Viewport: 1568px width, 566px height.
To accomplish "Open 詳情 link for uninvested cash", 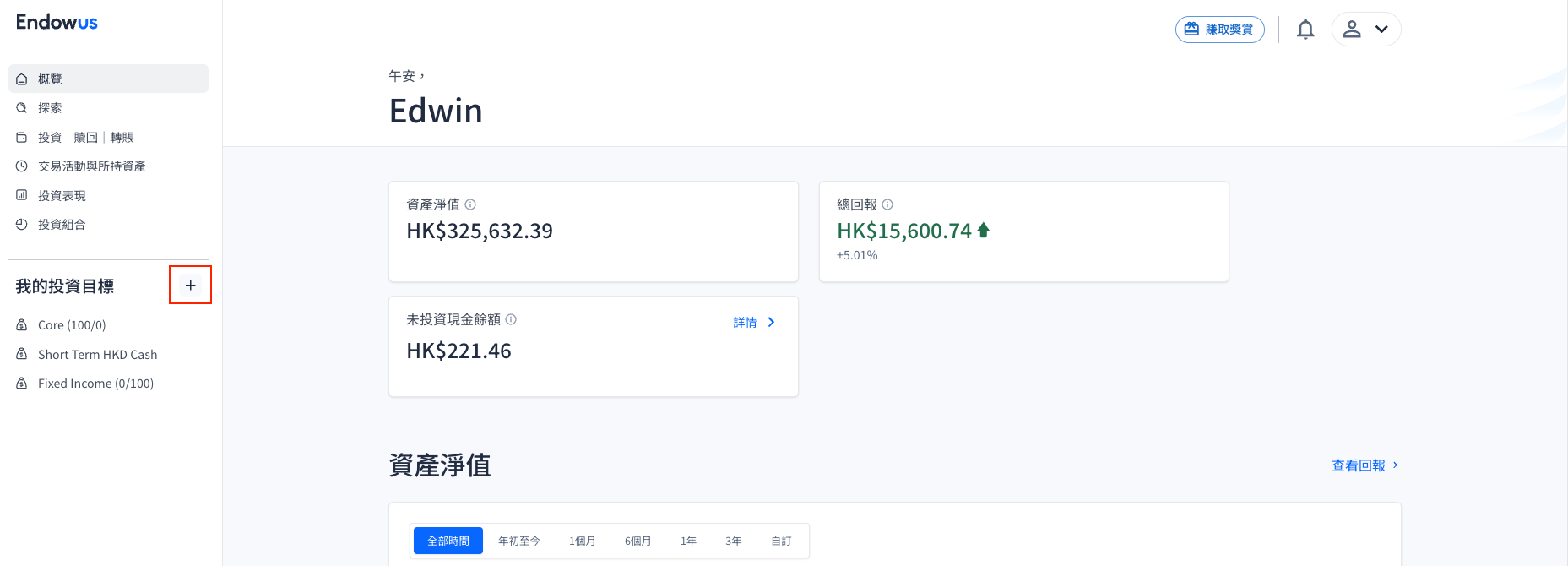I will (753, 323).
